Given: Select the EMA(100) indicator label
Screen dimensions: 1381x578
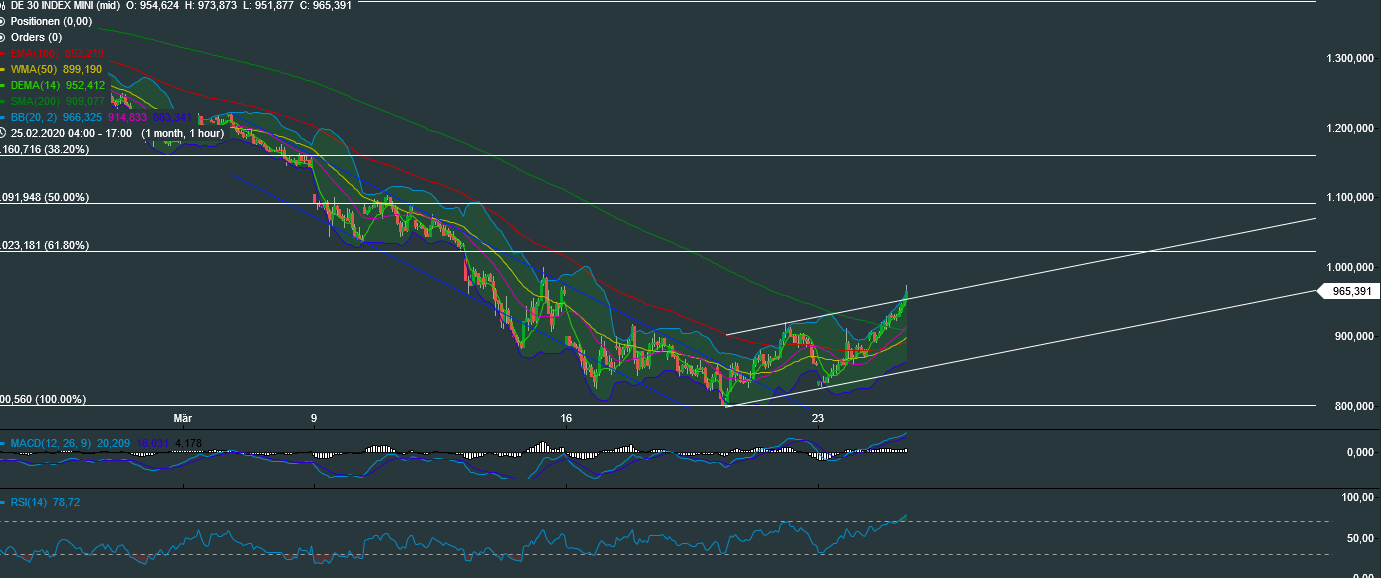Looking at the screenshot, I should pyautogui.click(x=34, y=53).
